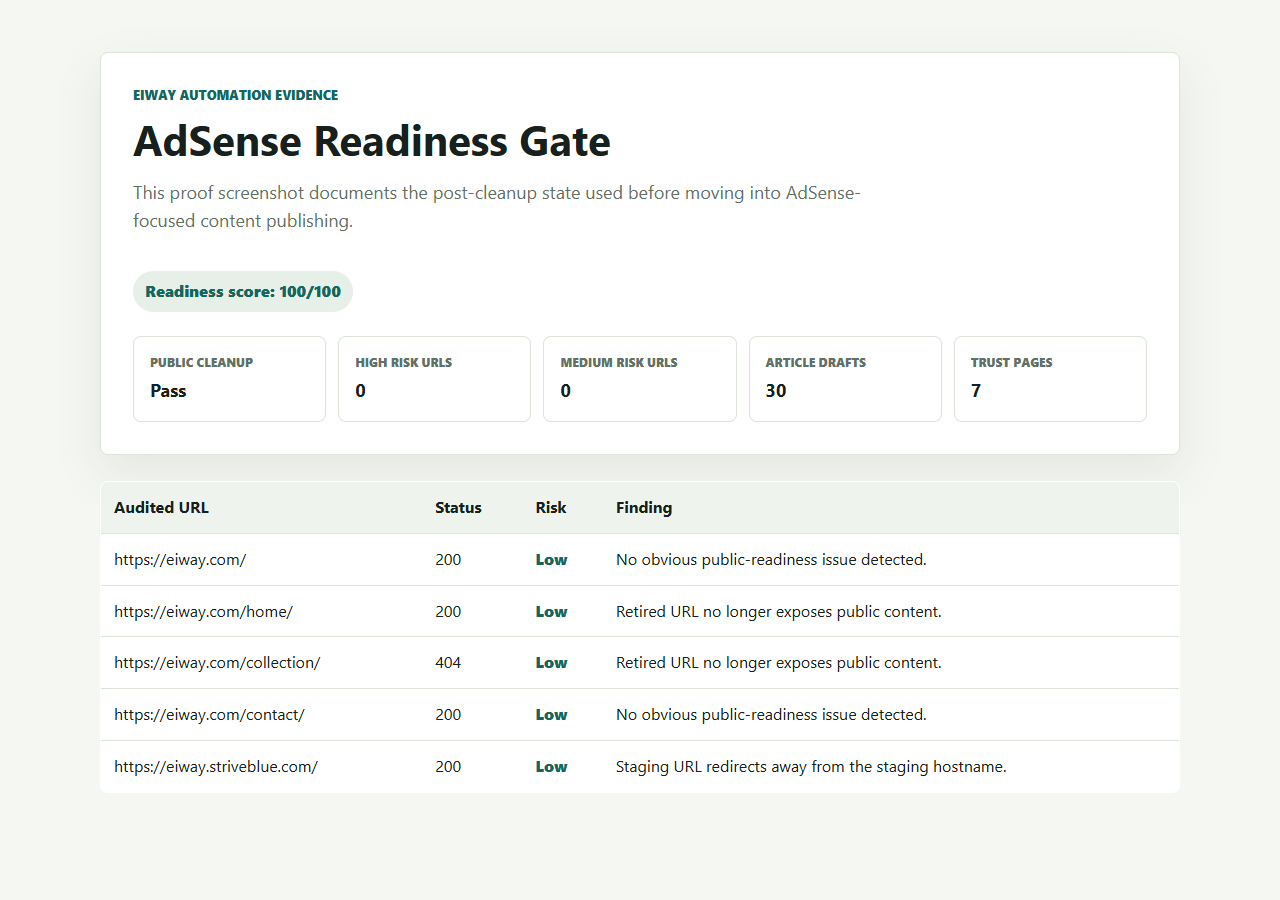Select the 7 value under Trust Pages

point(976,391)
